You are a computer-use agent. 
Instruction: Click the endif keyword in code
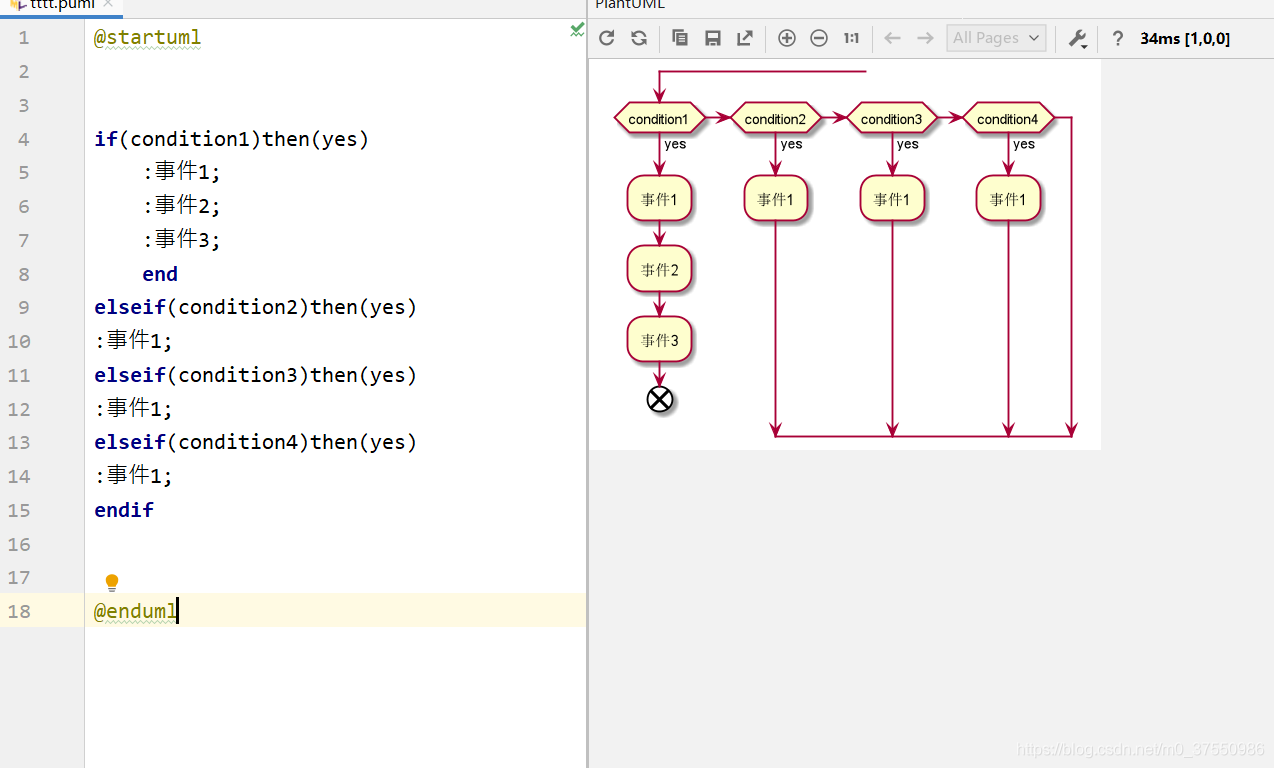point(124,510)
